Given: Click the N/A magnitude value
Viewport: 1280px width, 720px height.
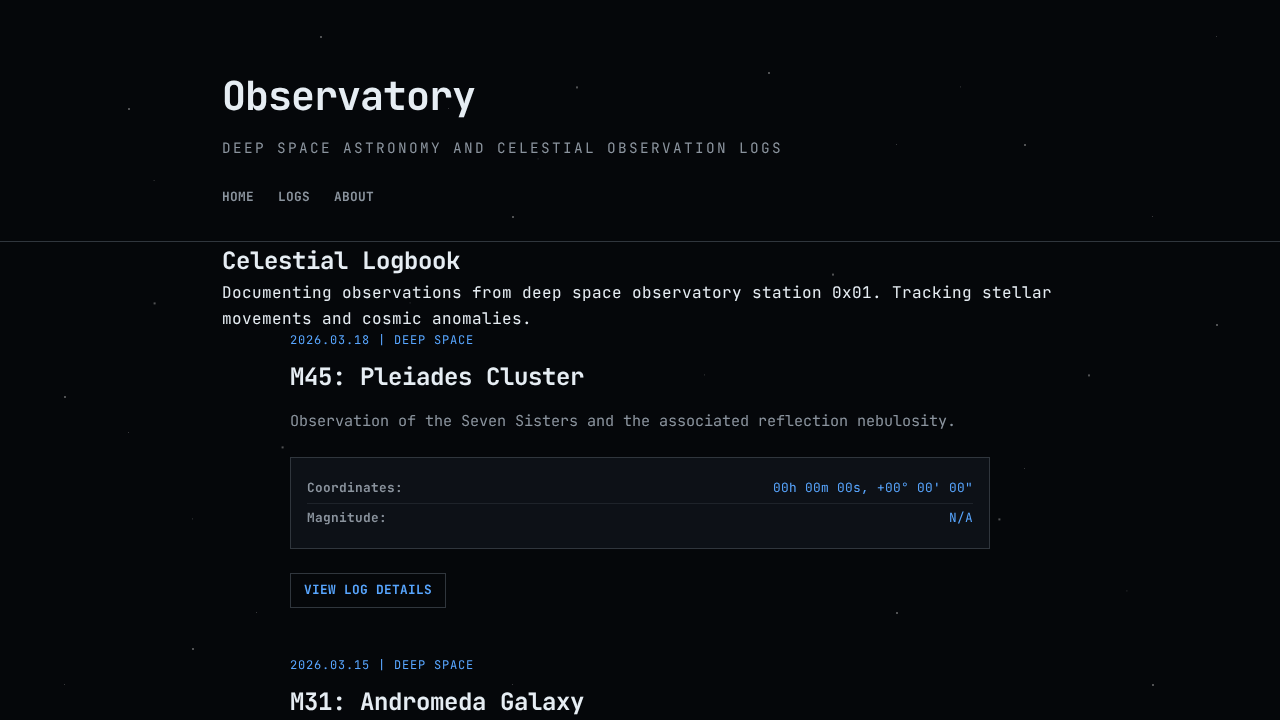Looking at the screenshot, I should pyautogui.click(x=961, y=517).
